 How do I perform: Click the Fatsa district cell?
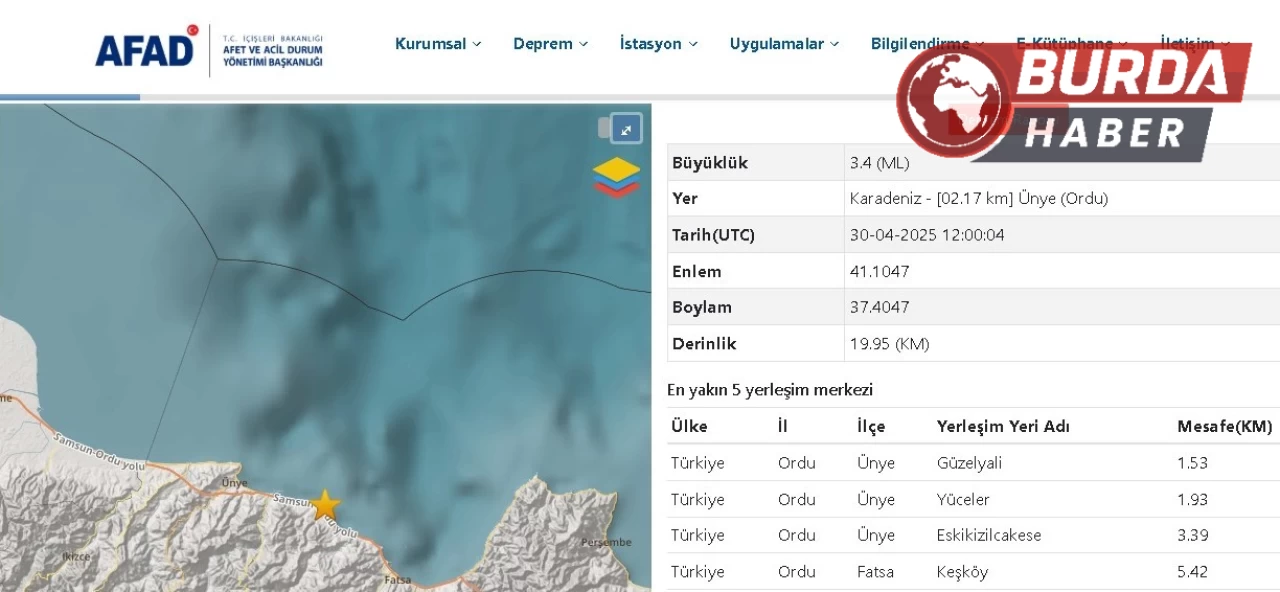(875, 571)
